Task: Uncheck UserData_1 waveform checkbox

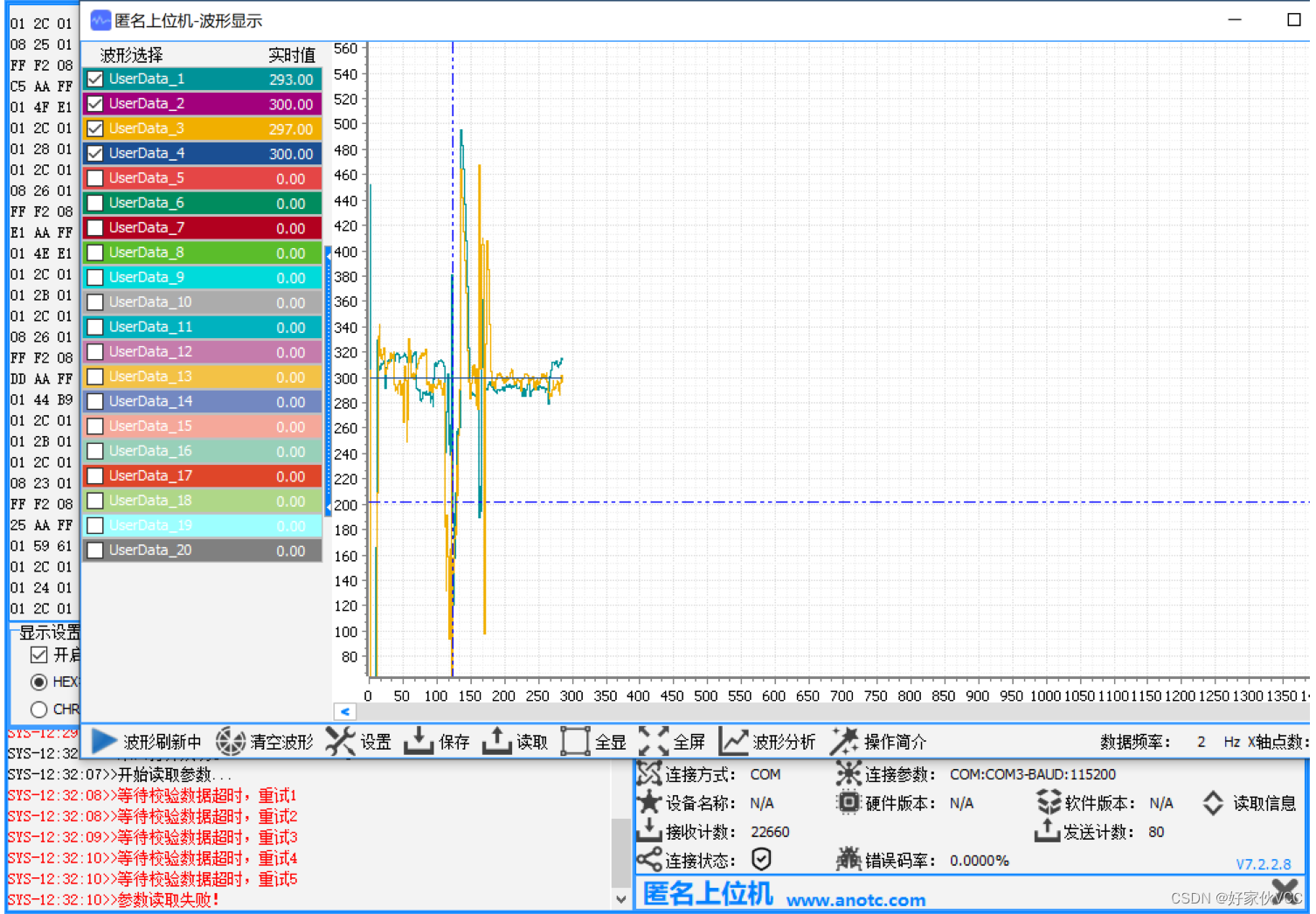Action: [95, 80]
